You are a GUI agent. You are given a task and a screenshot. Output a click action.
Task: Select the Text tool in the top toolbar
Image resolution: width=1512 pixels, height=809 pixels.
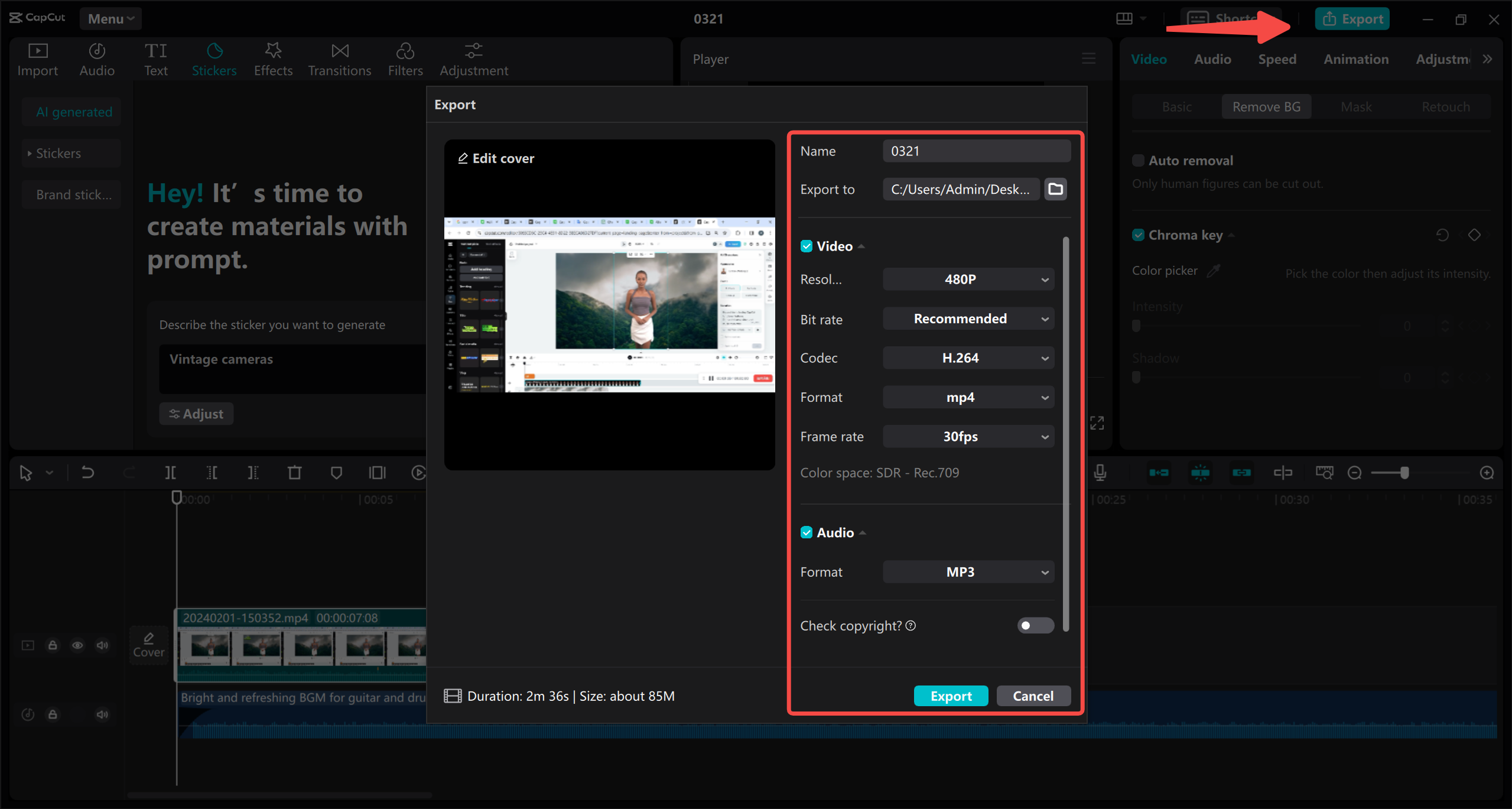tap(156, 58)
